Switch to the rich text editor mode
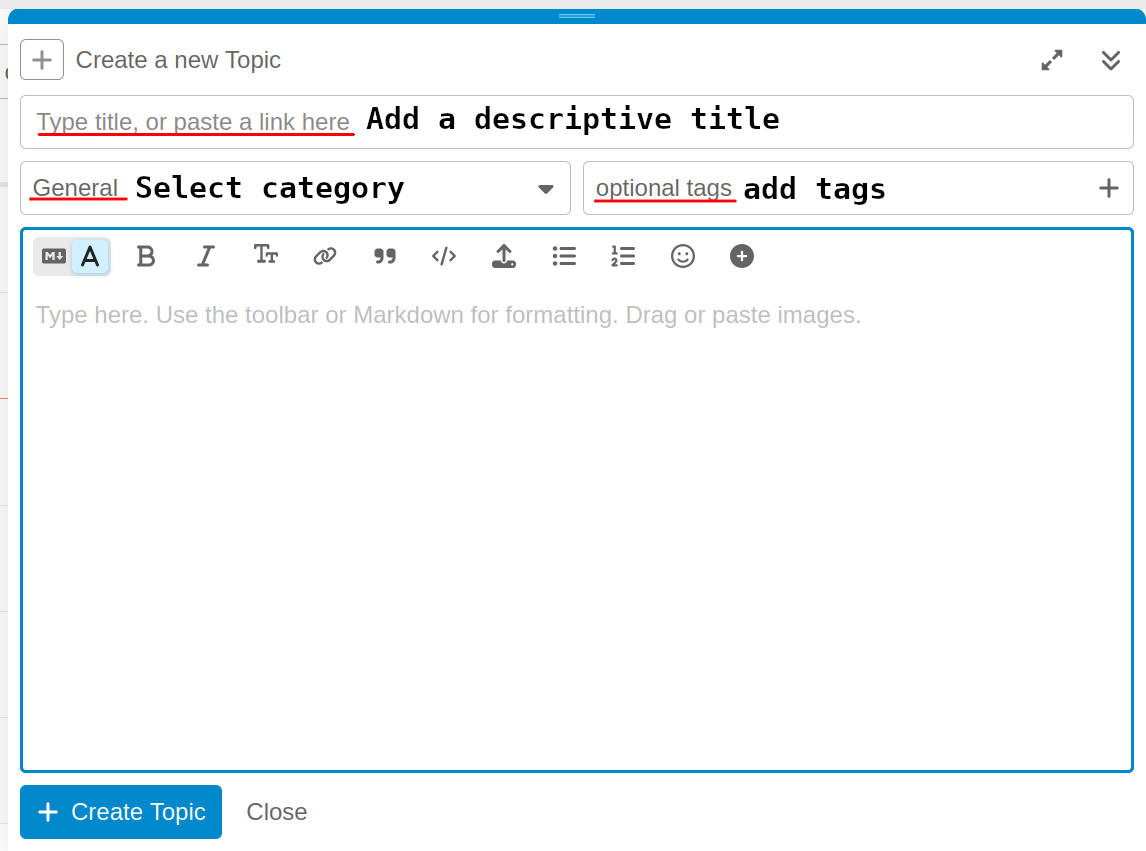1146x851 pixels. 90,257
